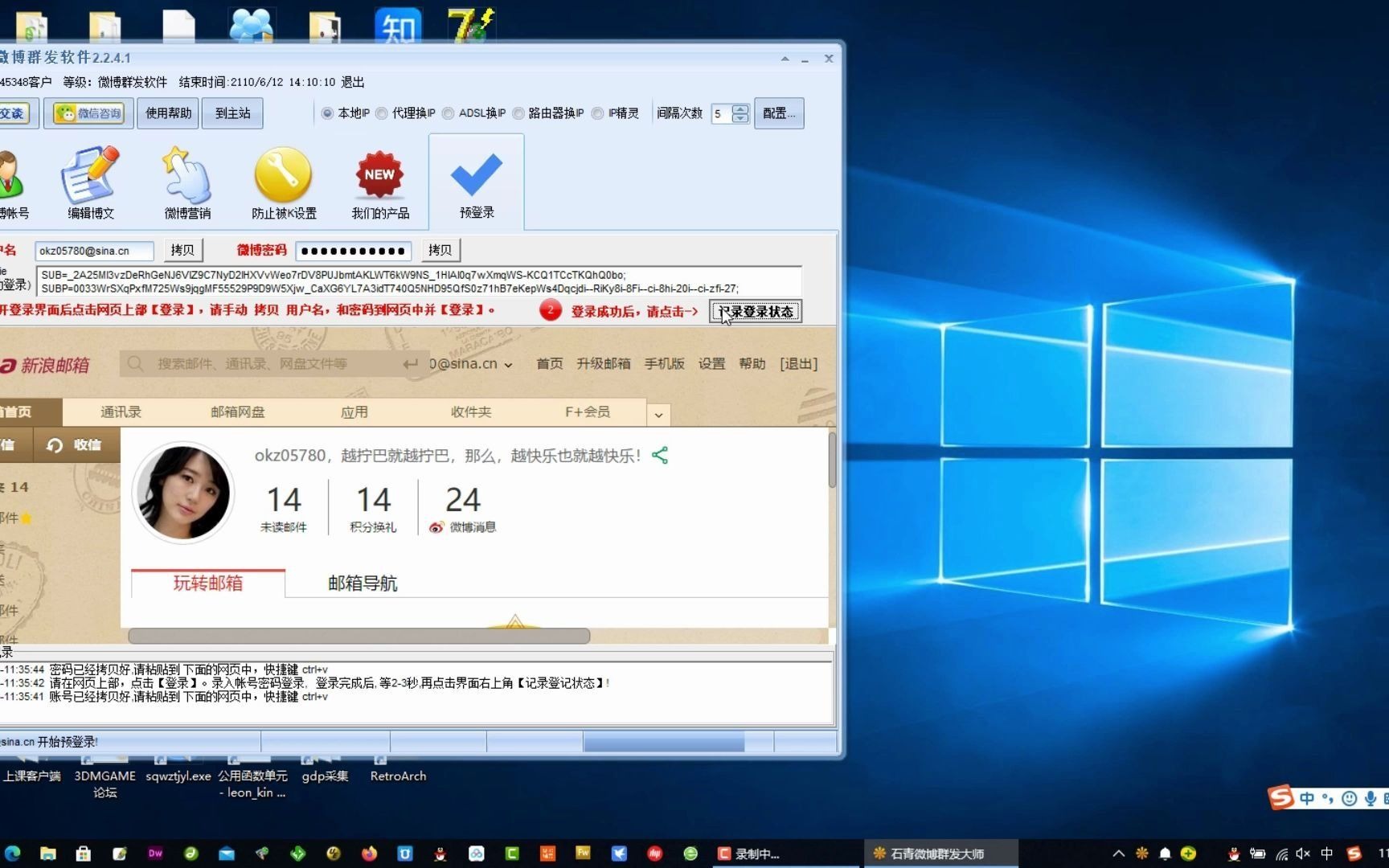Open the yellow 7 lightning desktop shortcut
This screenshot has width=1389, height=868.
coord(472,24)
